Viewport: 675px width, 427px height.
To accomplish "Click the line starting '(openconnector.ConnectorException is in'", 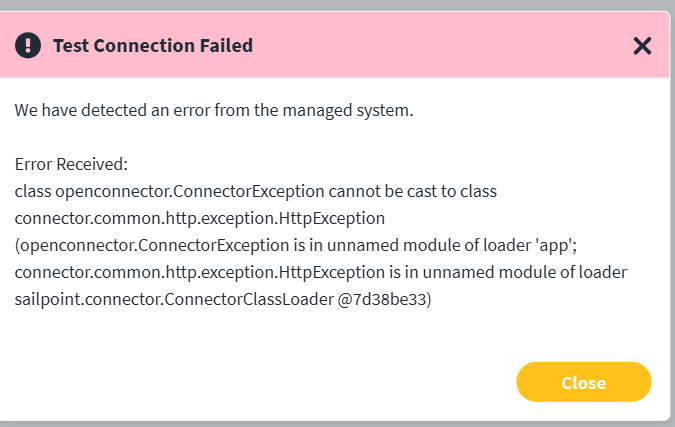I will click(296, 245).
